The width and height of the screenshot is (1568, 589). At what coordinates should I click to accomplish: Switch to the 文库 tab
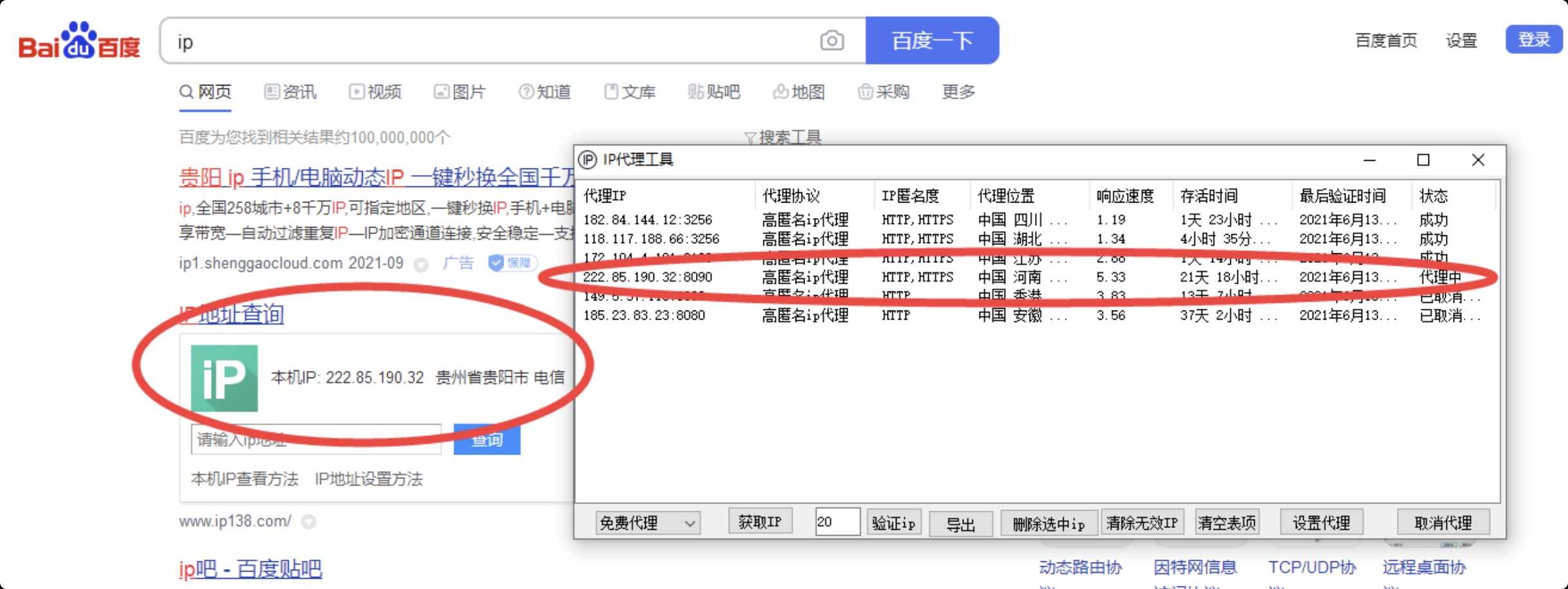point(630,92)
